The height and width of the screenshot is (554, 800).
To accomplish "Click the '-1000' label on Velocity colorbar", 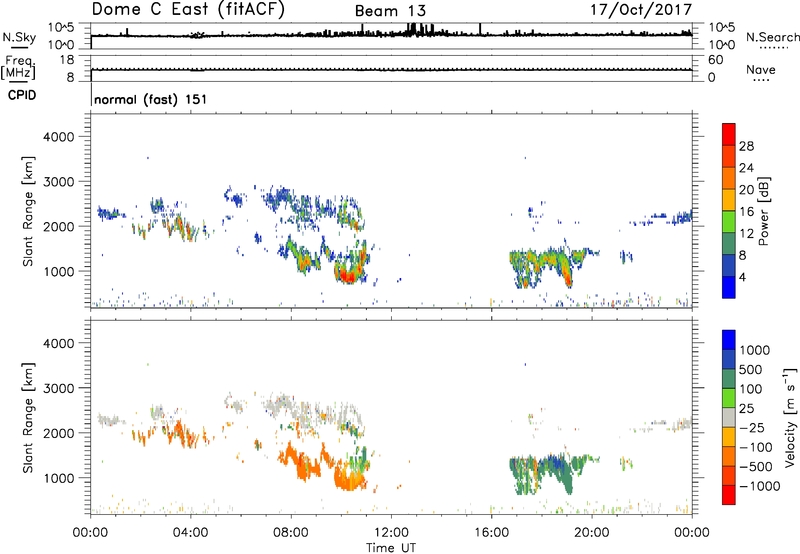I will pyautogui.click(x=760, y=486).
